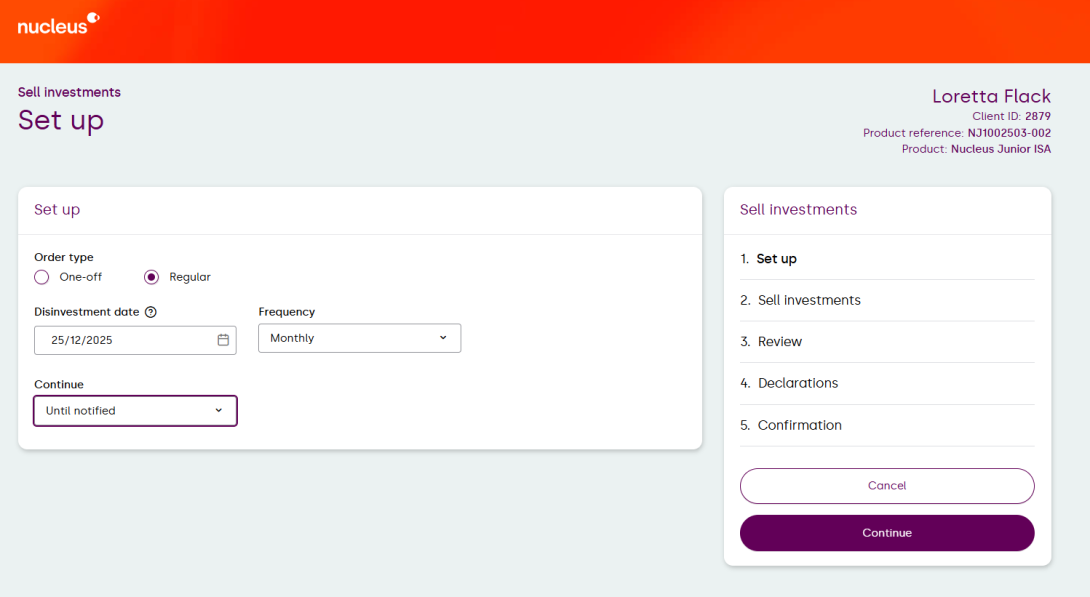Open step 4 Declarations
1090x597 pixels.
(797, 383)
